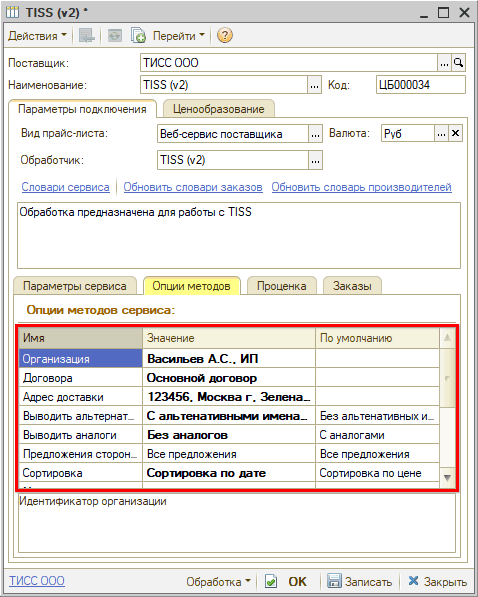Click default value Сортировка по цене
The width and height of the screenshot is (478, 597).
pyautogui.click(x=377, y=473)
